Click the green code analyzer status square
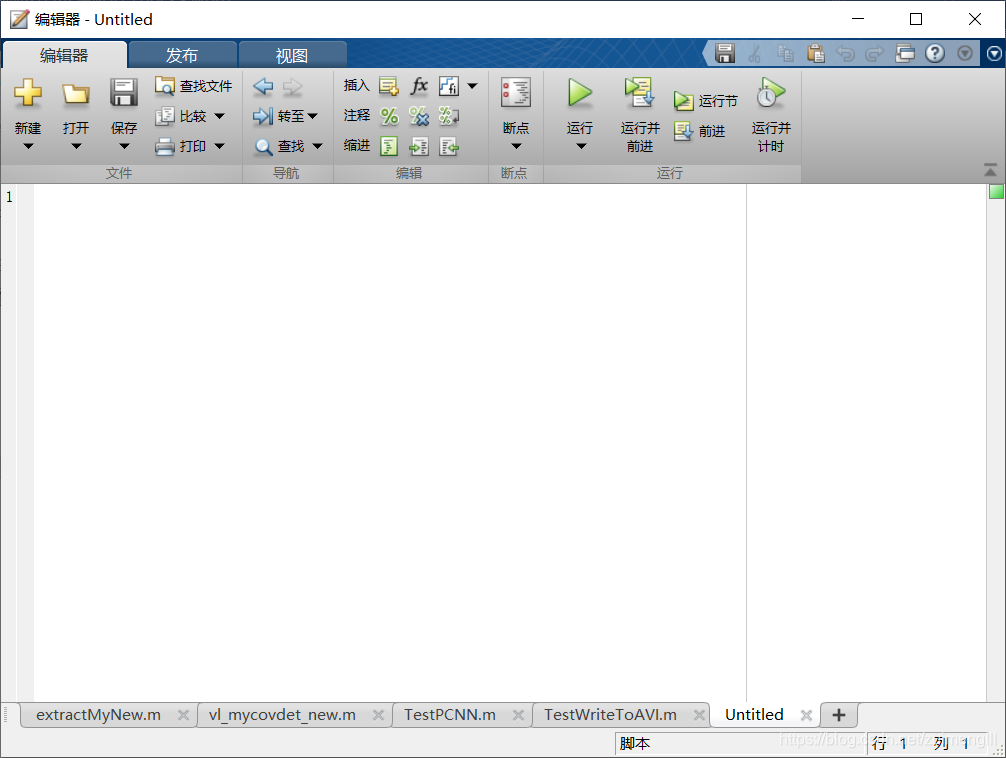Screen dimensions: 1006x758 (x=996, y=192)
